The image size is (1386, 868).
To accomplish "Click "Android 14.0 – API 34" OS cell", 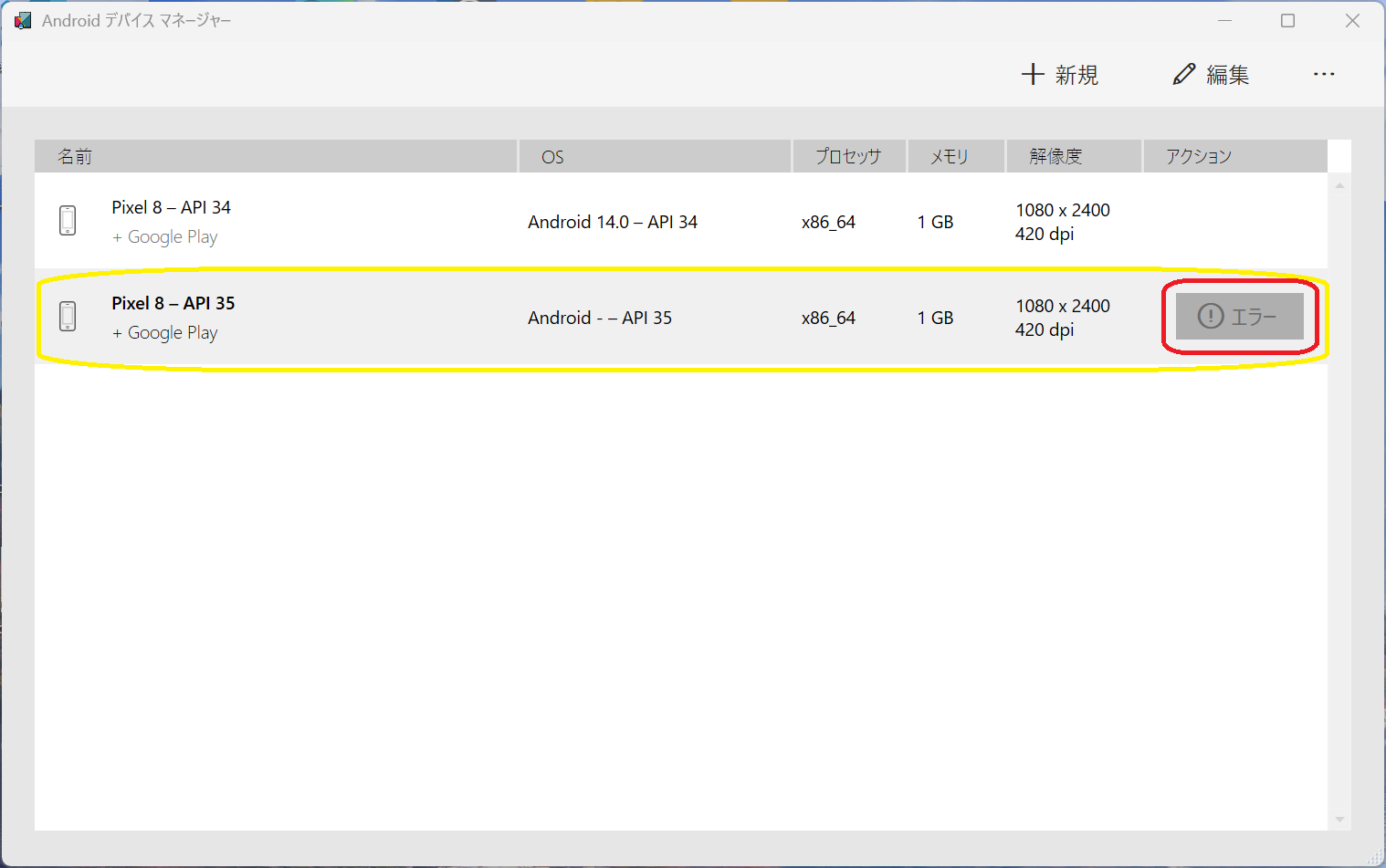I will [613, 222].
